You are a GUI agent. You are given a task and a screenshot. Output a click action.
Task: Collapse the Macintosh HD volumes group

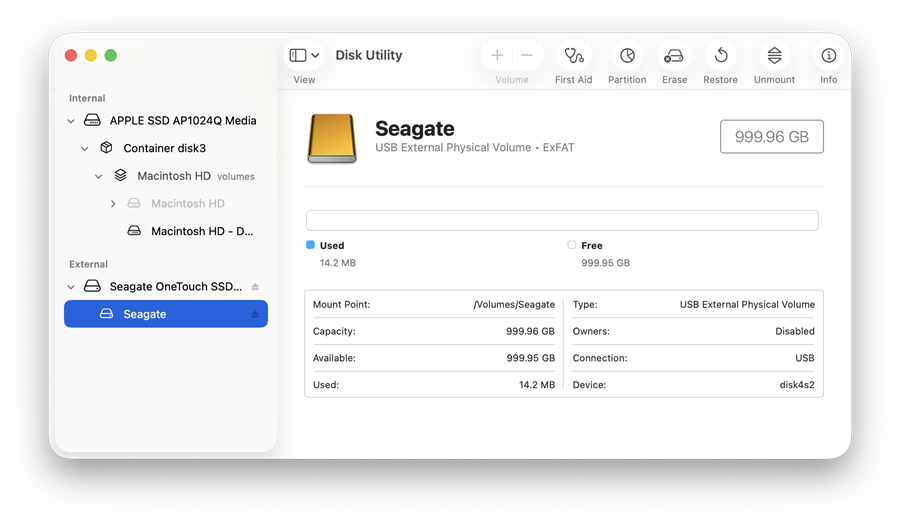coord(99,176)
